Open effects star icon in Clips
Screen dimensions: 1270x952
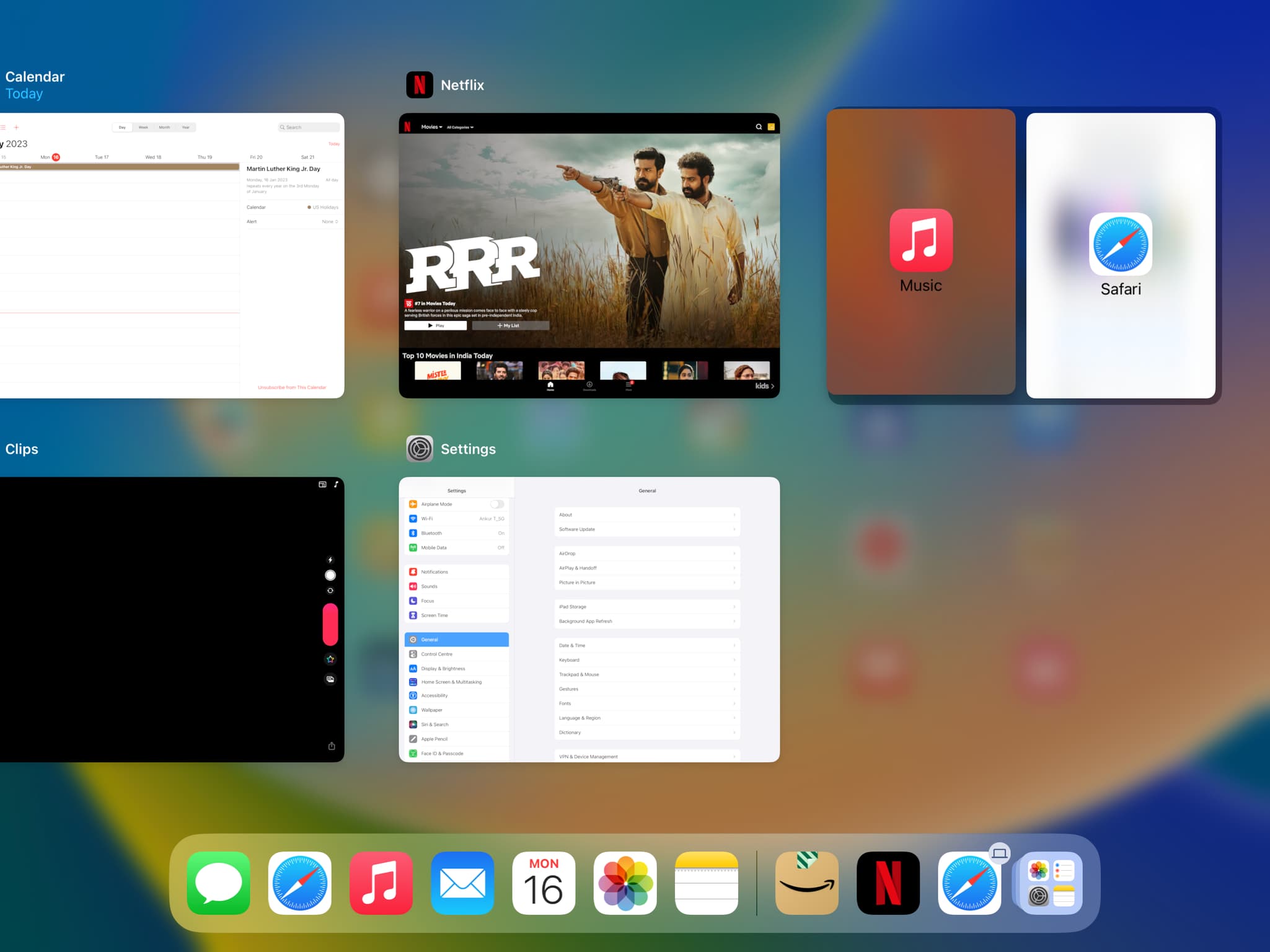(x=330, y=659)
